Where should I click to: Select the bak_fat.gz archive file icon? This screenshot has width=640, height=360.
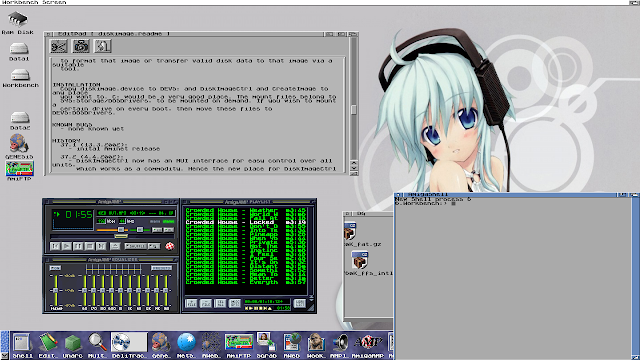(x=350, y=231)
